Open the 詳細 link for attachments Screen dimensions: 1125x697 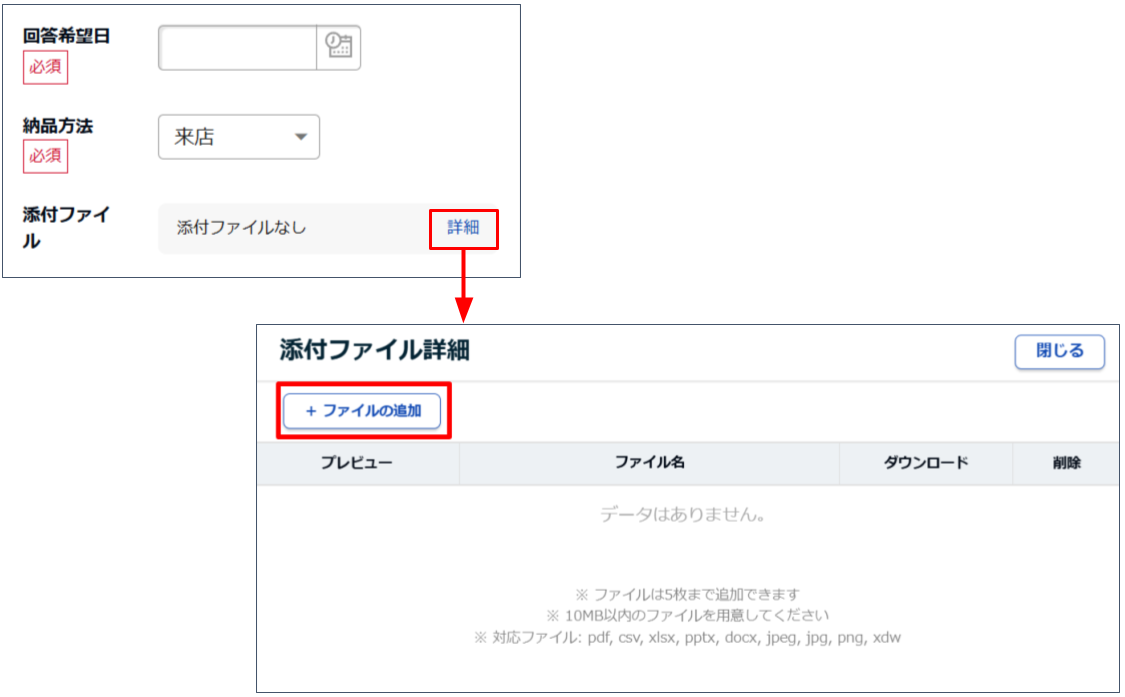click(x=463, y=228)
